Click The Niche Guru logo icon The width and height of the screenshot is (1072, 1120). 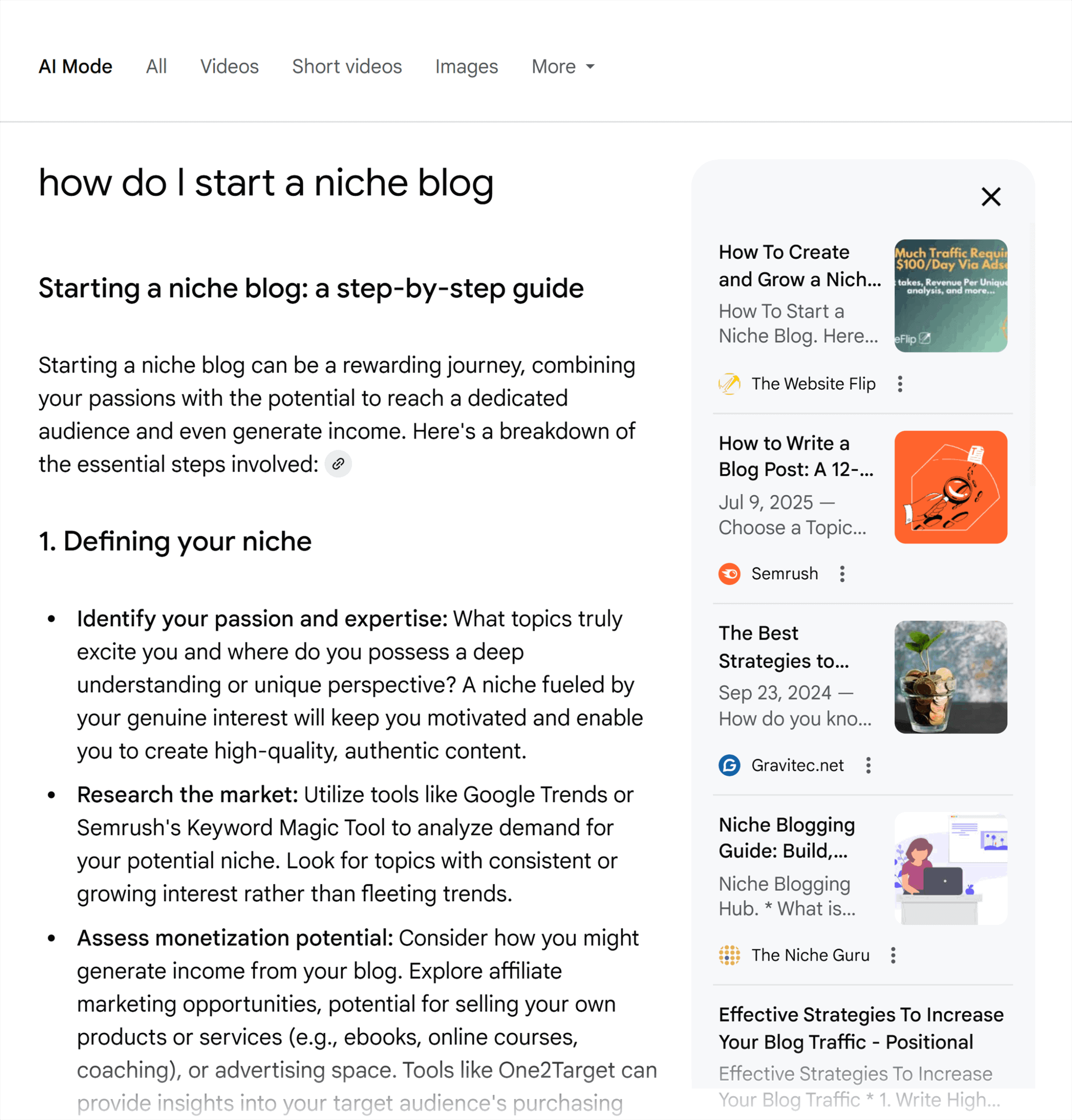coord(730,955)
